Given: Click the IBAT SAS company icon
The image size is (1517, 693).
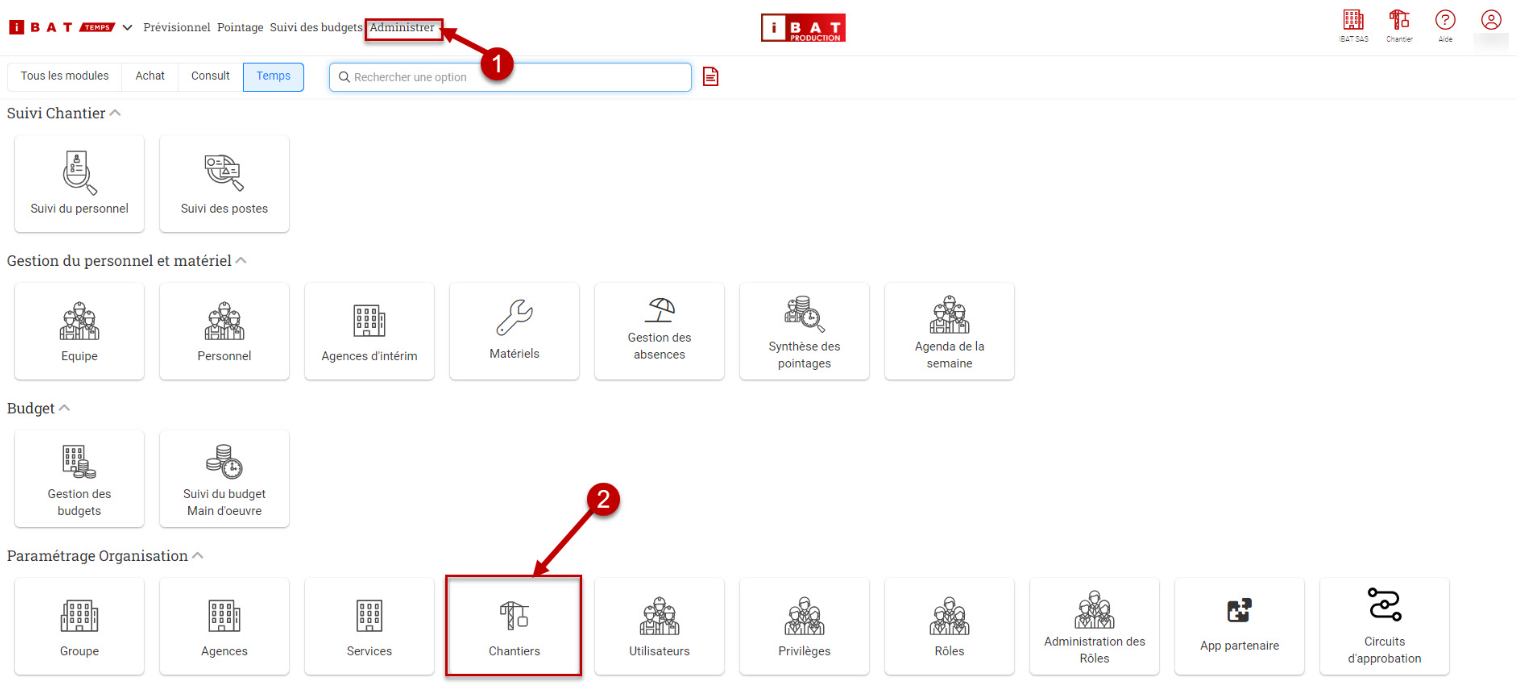Looking at the screenshot, I should (x=1353, y=22).
